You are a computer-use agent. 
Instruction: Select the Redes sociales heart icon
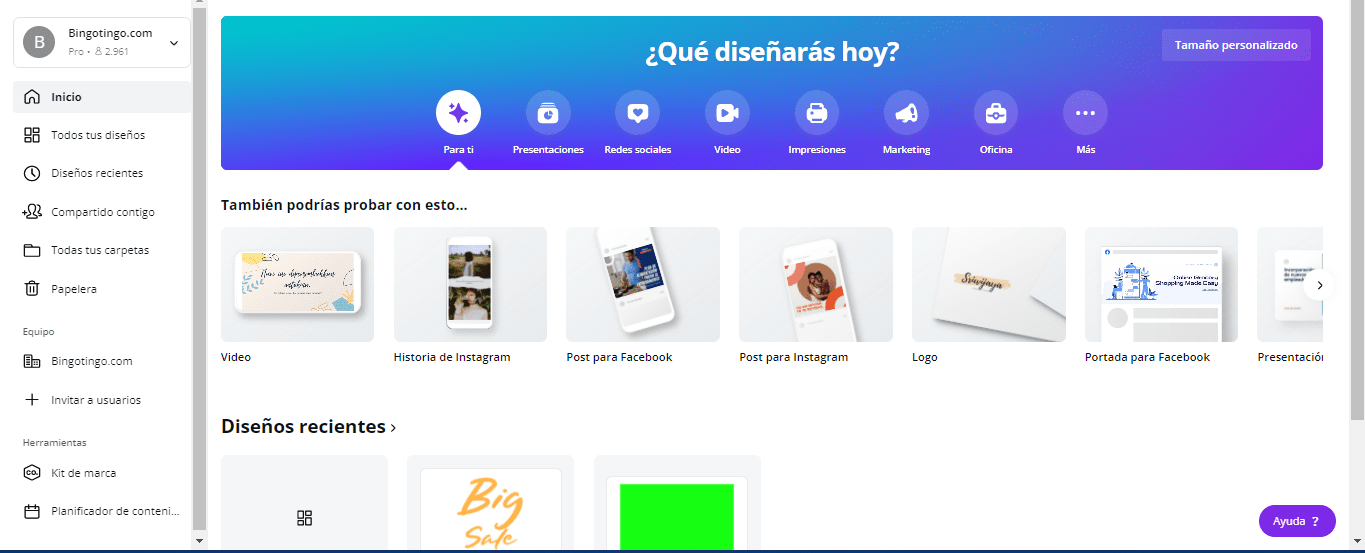pyautogui.click(x=638, y=113)
